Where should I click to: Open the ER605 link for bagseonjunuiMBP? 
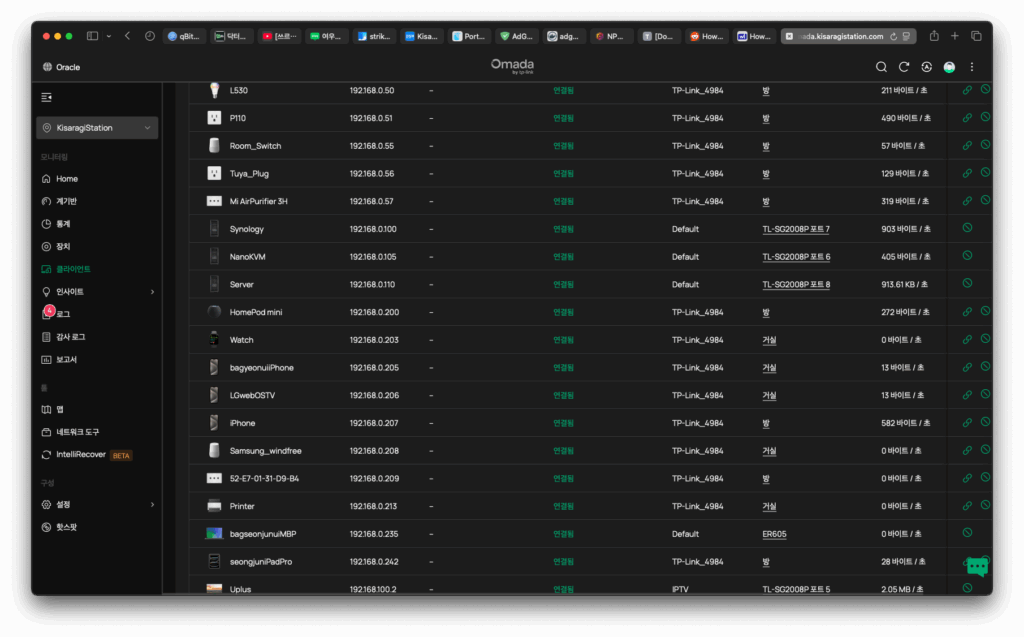(x=774, y=534)
